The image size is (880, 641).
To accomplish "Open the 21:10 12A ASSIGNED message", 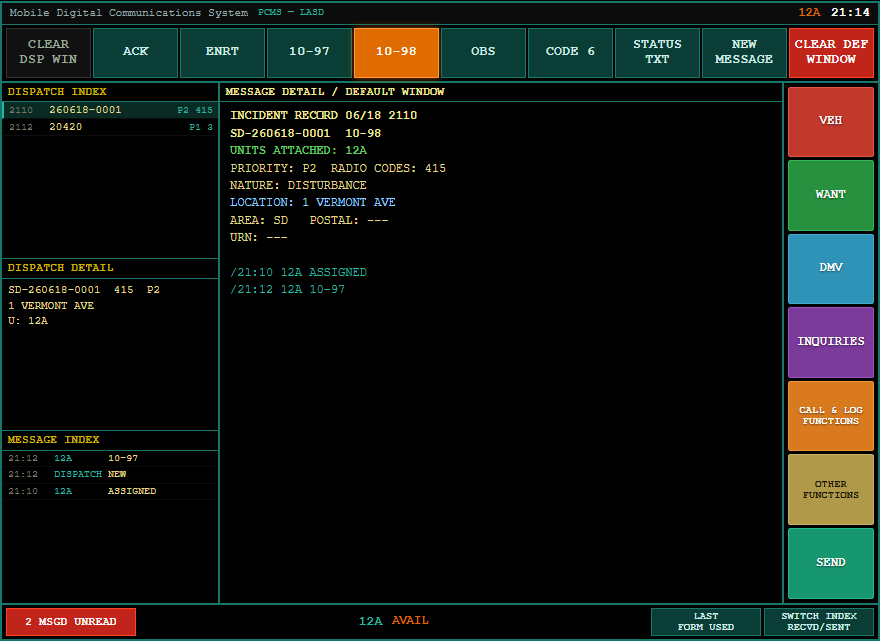I will click(x=111, y=491).
